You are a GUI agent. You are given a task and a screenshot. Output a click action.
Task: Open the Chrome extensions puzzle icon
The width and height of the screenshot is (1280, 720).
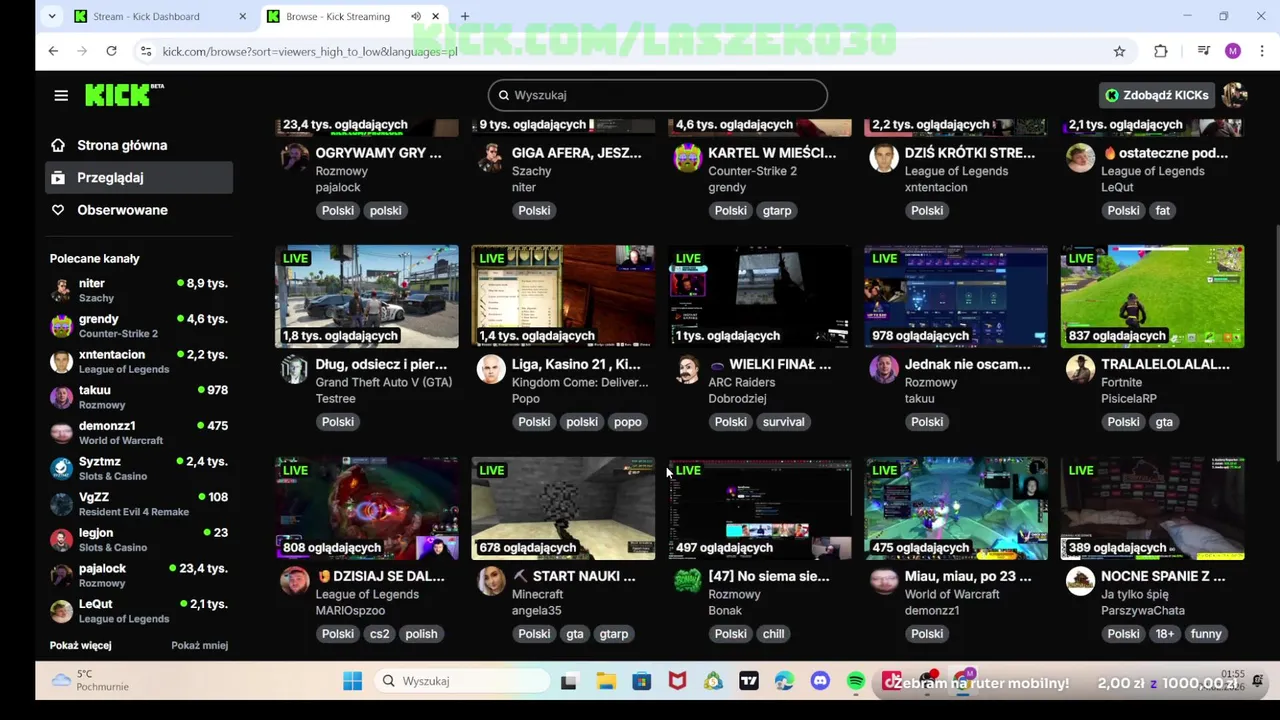pos(1160,51)
